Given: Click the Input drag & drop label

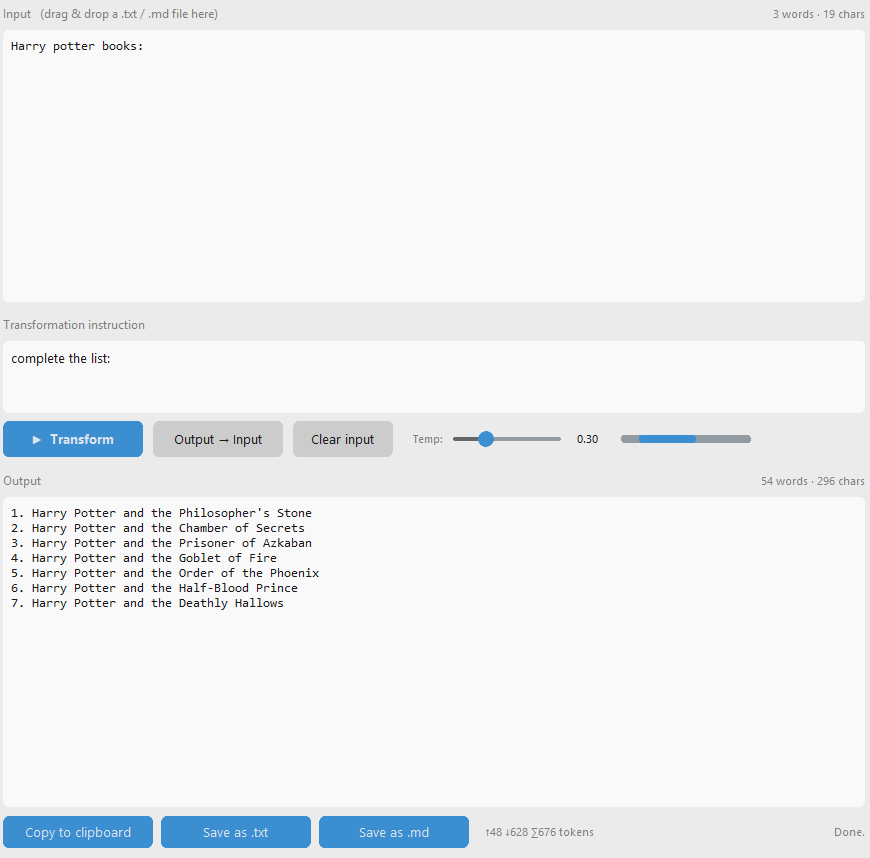Looking at the screenshot, I should coord(110,14).
